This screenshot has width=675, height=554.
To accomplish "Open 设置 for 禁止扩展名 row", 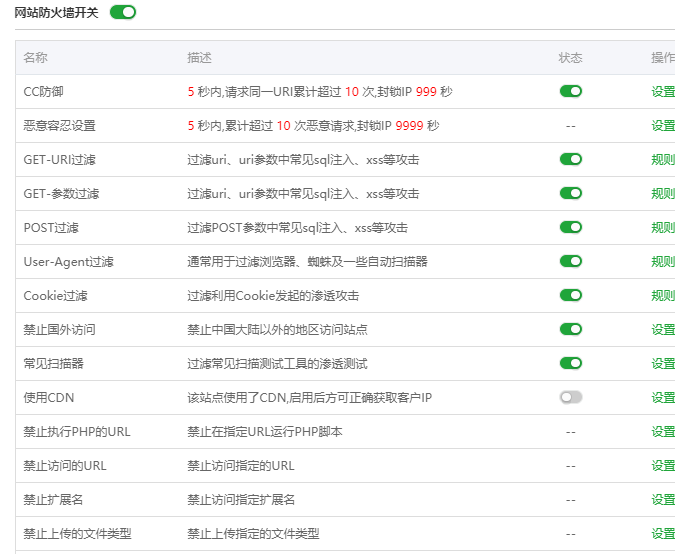I will [x=663, y=499].
